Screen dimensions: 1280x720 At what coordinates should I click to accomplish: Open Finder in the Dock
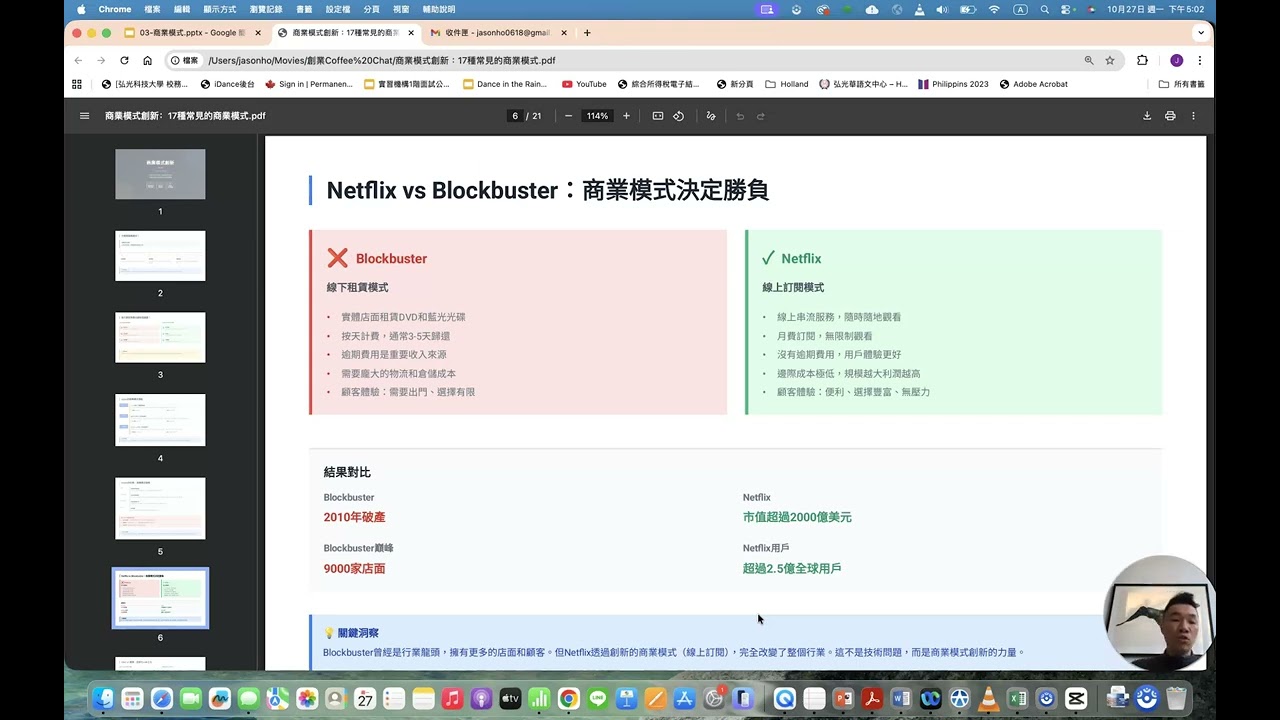[103, 698]
